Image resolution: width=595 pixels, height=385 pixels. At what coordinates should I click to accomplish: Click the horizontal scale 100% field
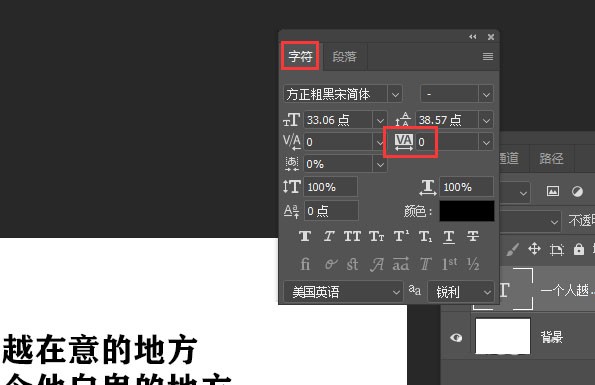[x=466, y=187]
